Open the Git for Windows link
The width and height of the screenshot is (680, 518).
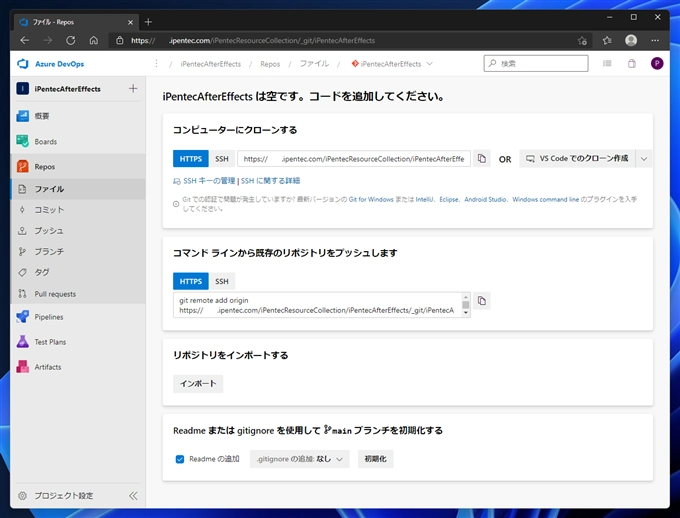tap(371, 200)
